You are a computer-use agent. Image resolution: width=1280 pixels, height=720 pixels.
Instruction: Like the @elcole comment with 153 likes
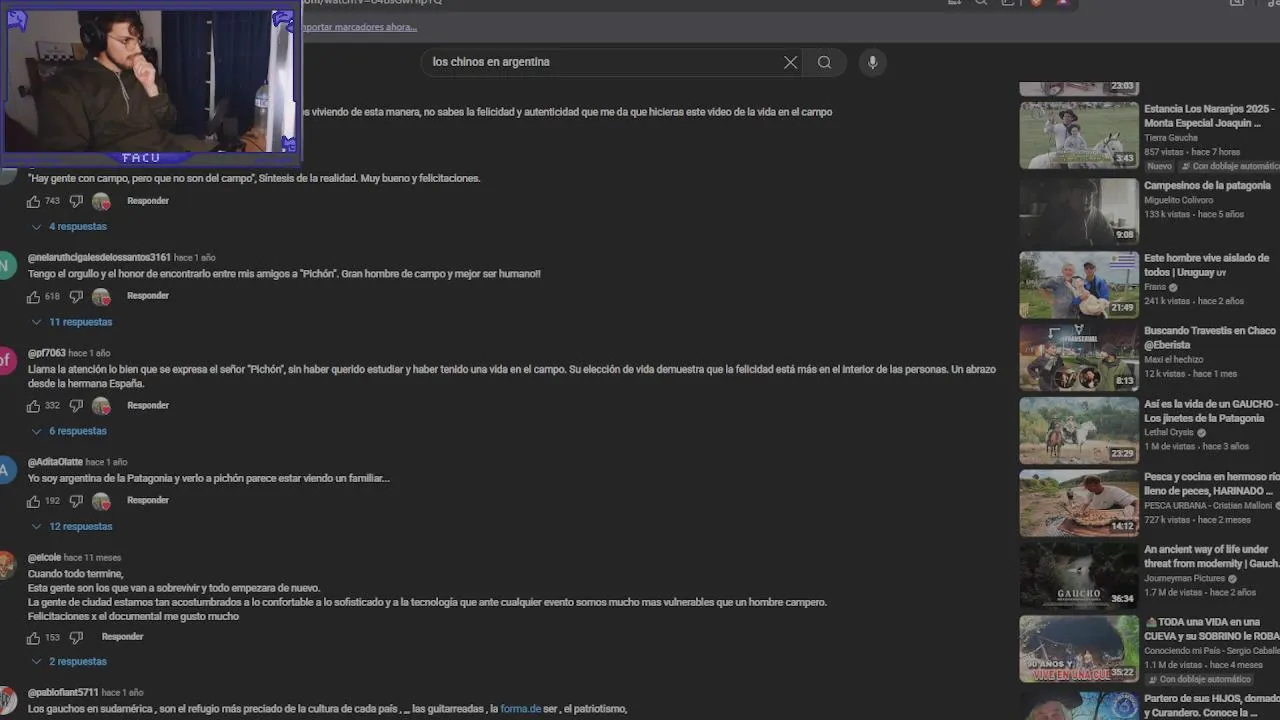[33, 637]
